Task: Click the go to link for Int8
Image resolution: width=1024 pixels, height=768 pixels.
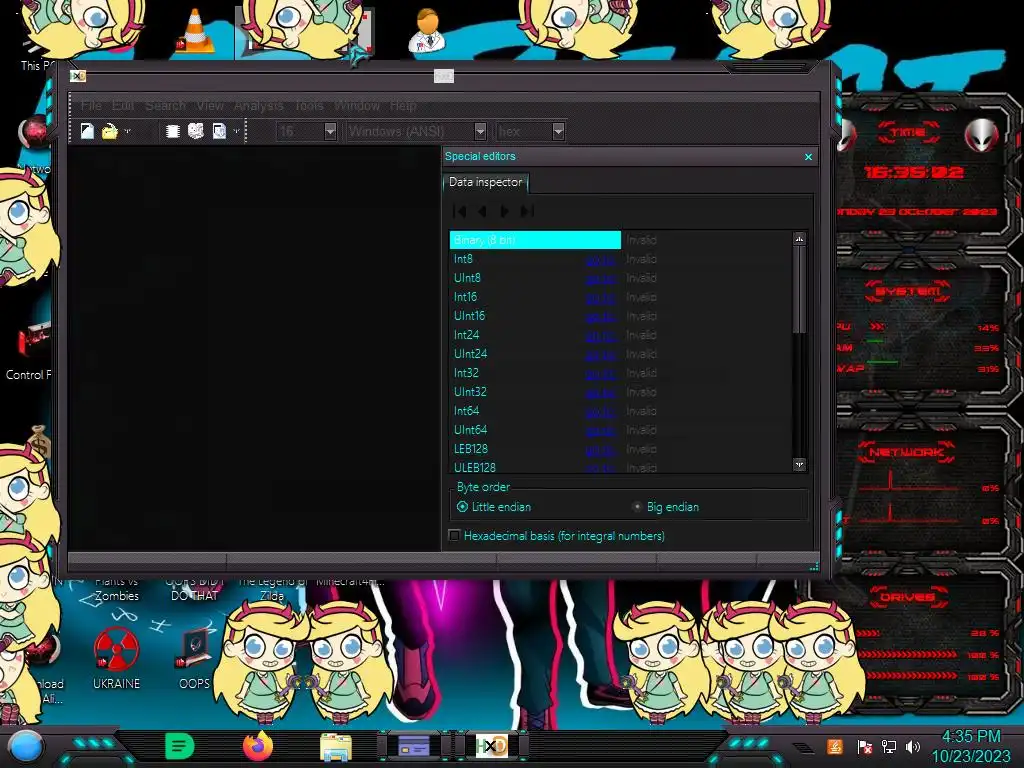Action: pos(600,260)
